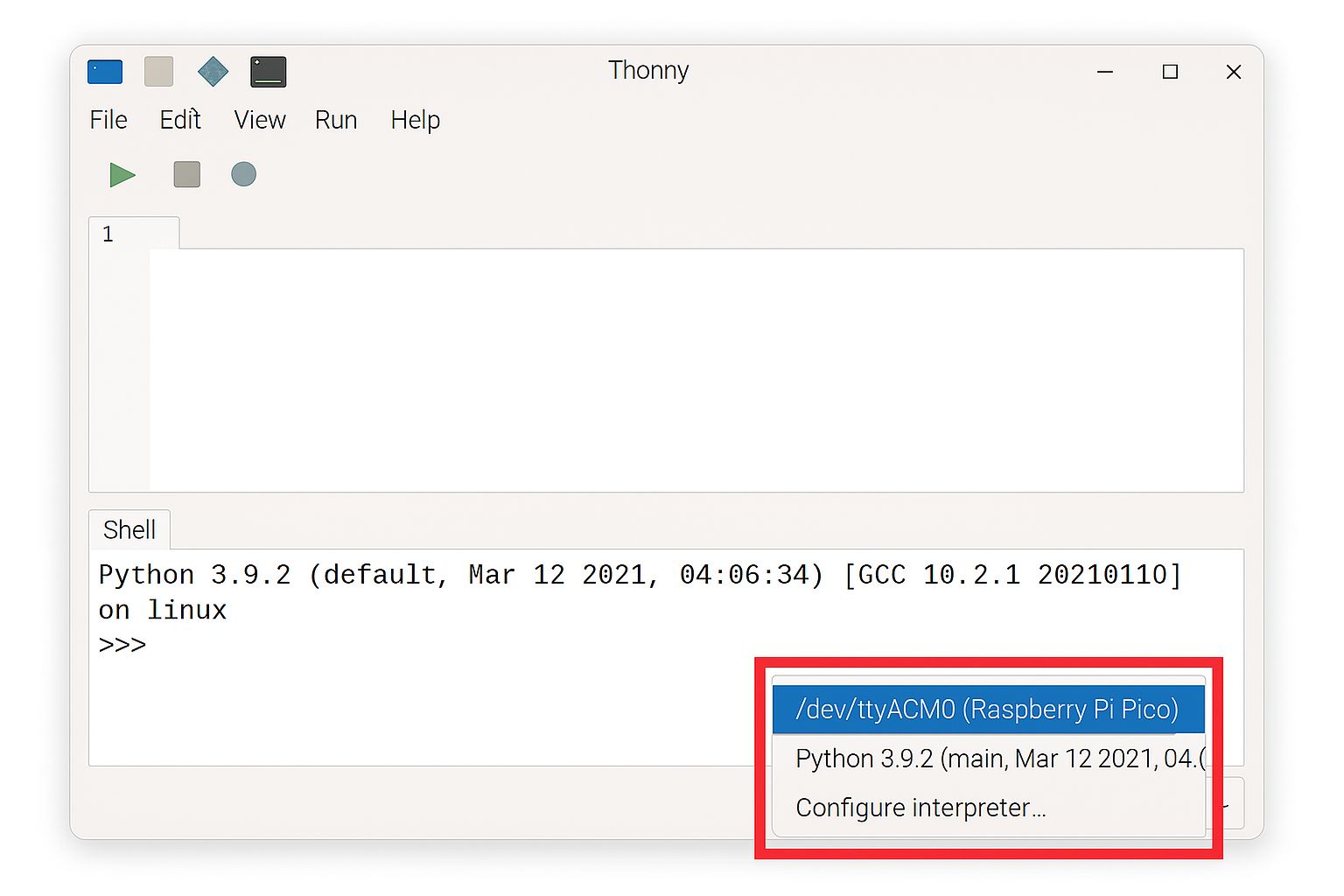Run the script with the green play button

coord(122,175)
